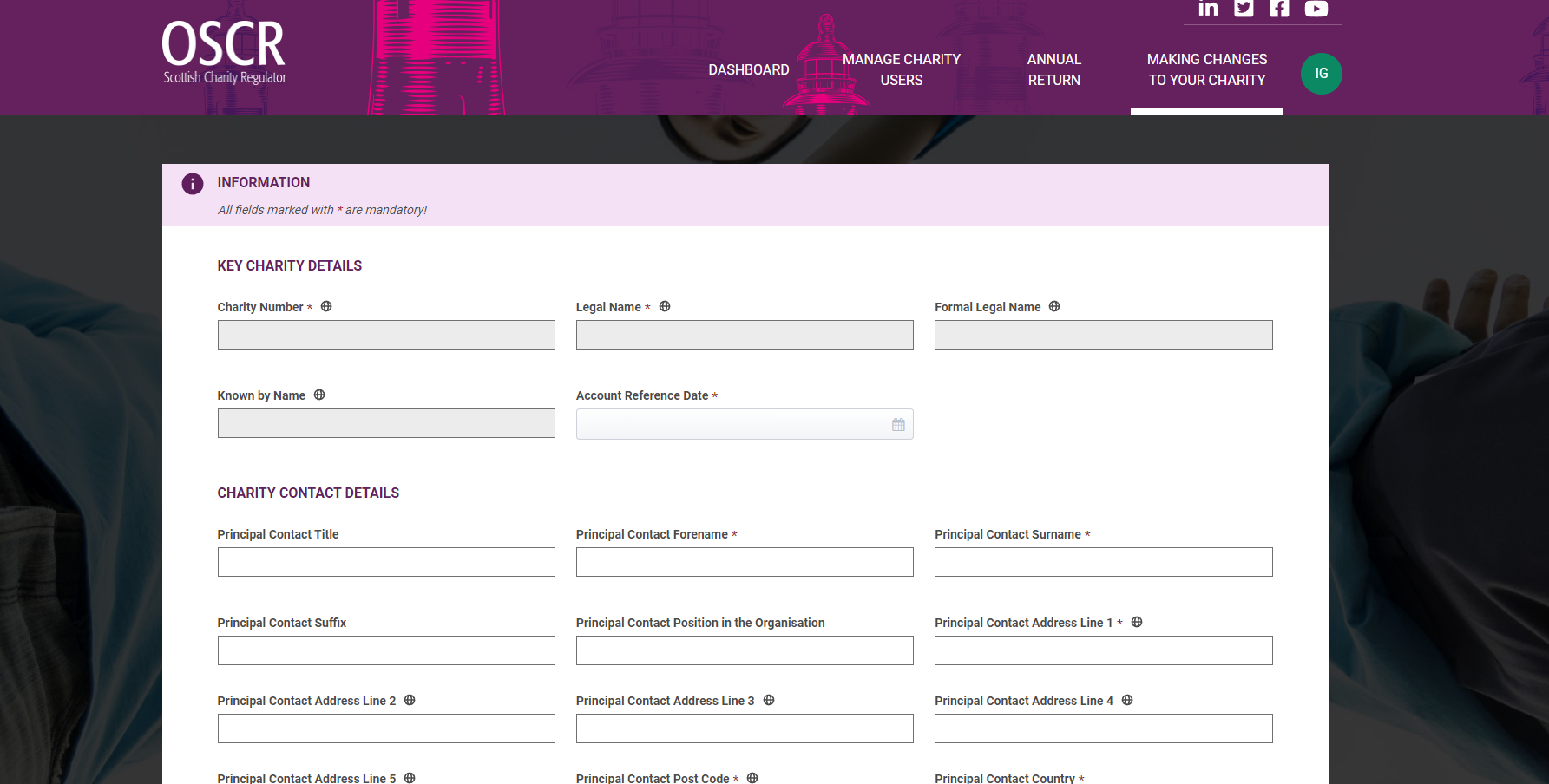Open the Twitter social icon
1549x784 pixels.
(1244, 8)
